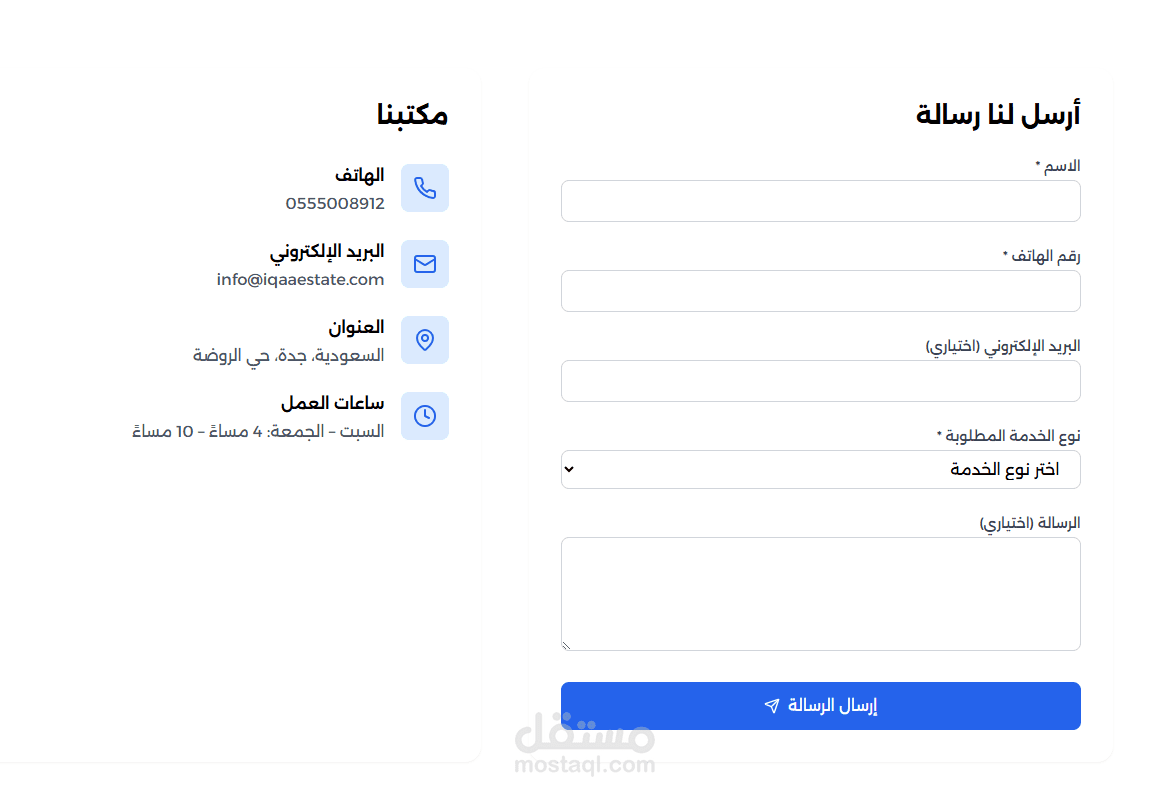This screenshot has width=1170, height=793.
Task: Click the paper plane send icon
Action: [x=771, y=706]
